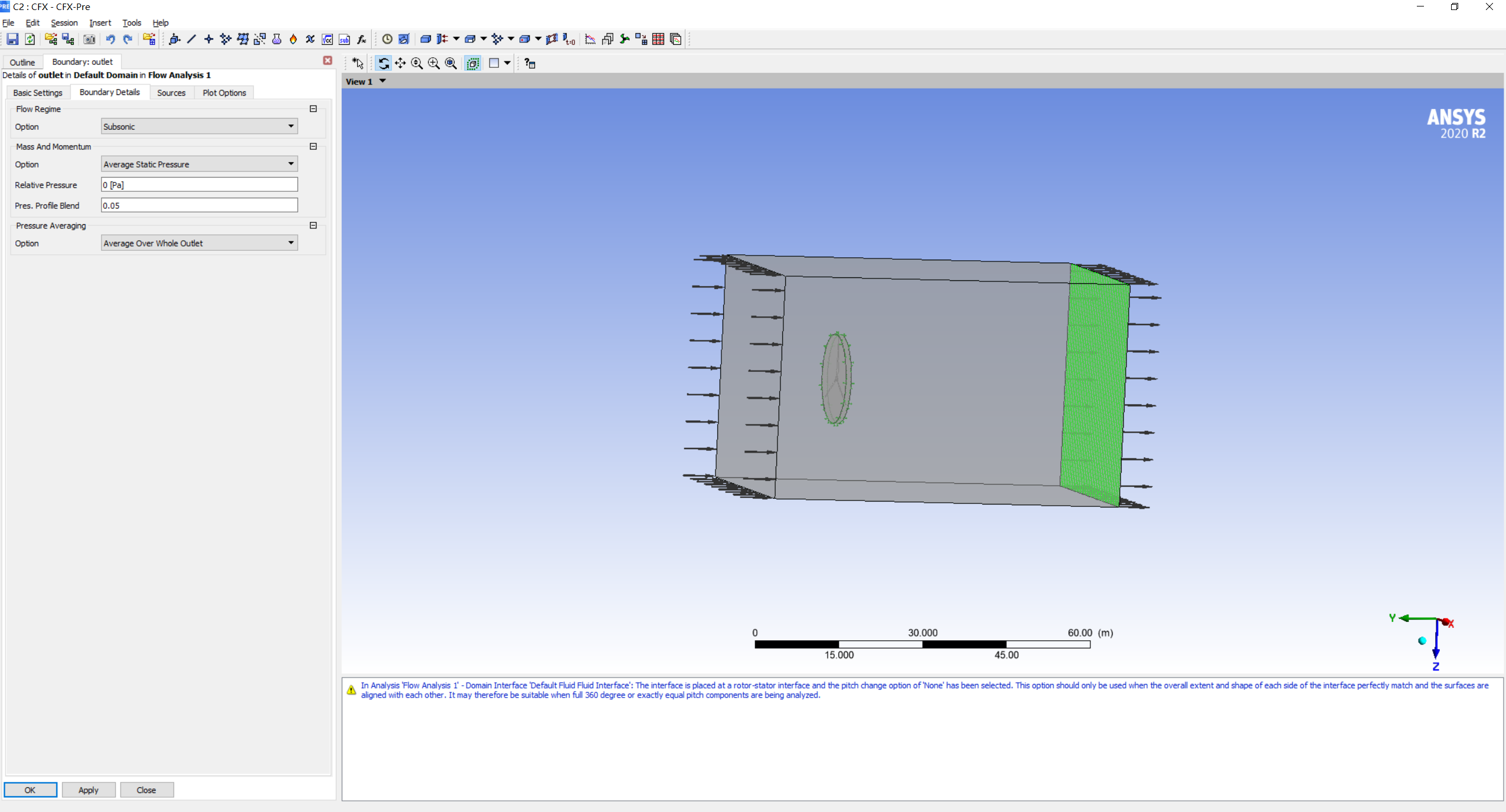The image size is (1506, 812).
Task: Open the source point insert dropdown arrow
Action: pyautogui.click(x=511, y=39)
